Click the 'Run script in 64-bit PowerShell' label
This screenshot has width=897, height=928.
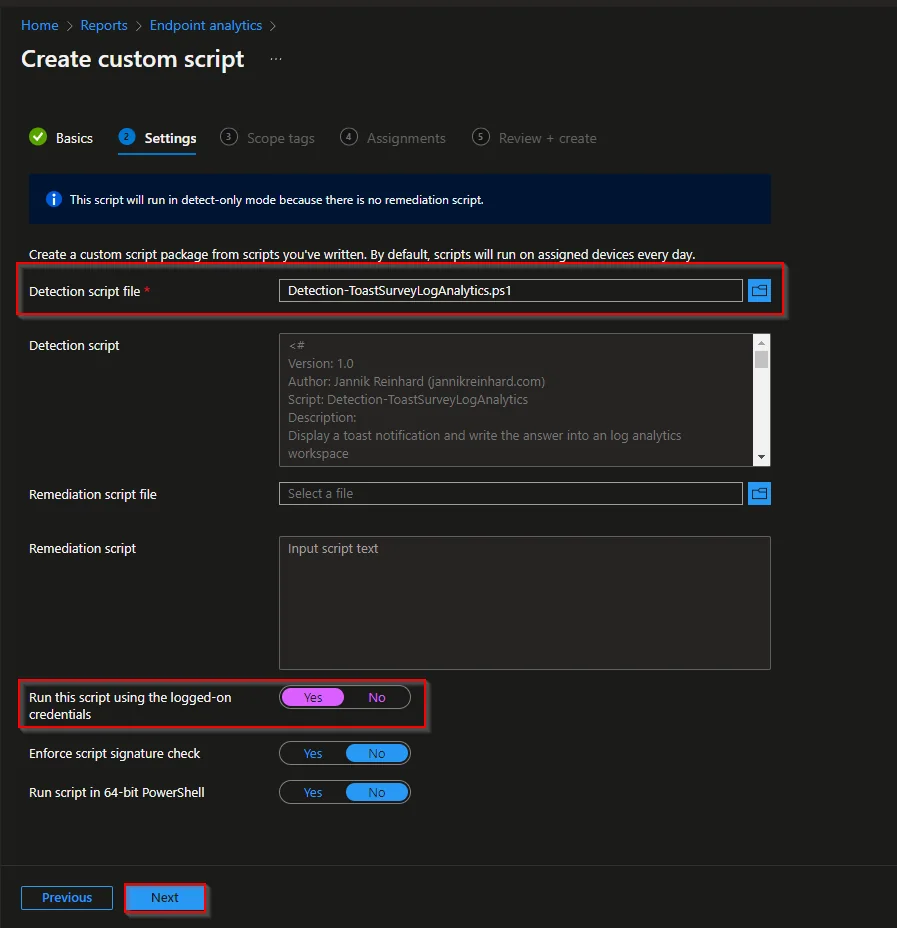[117, 792]
